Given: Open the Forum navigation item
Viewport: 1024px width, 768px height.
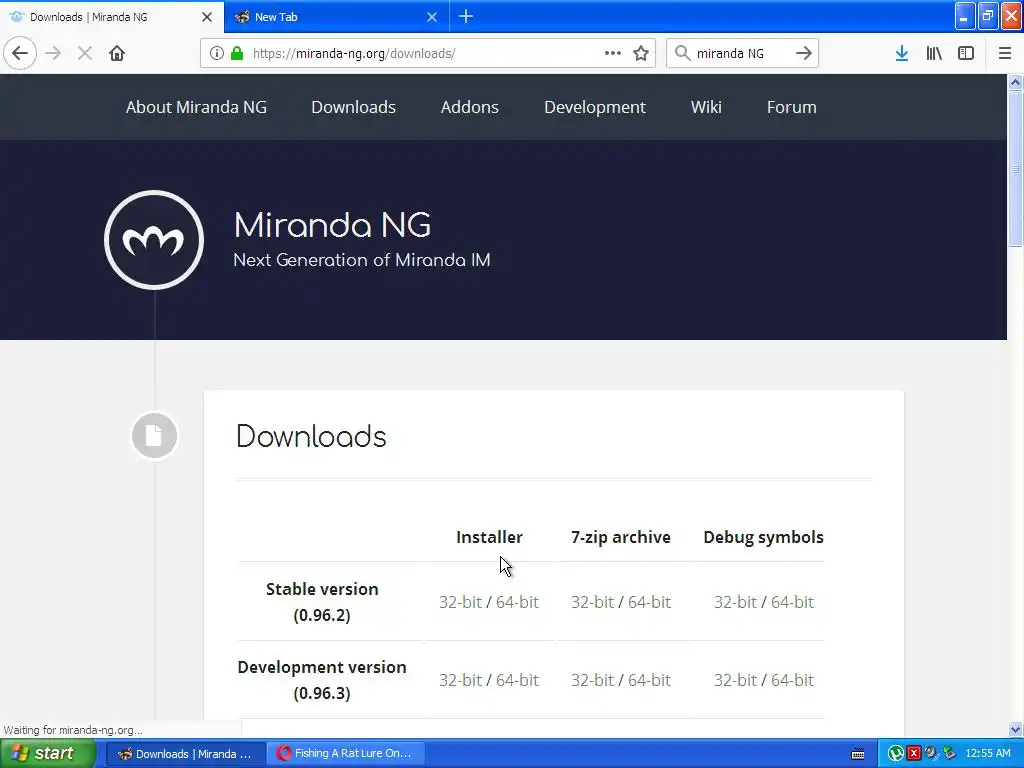Looking at the screenshot, I should point(792,107).
